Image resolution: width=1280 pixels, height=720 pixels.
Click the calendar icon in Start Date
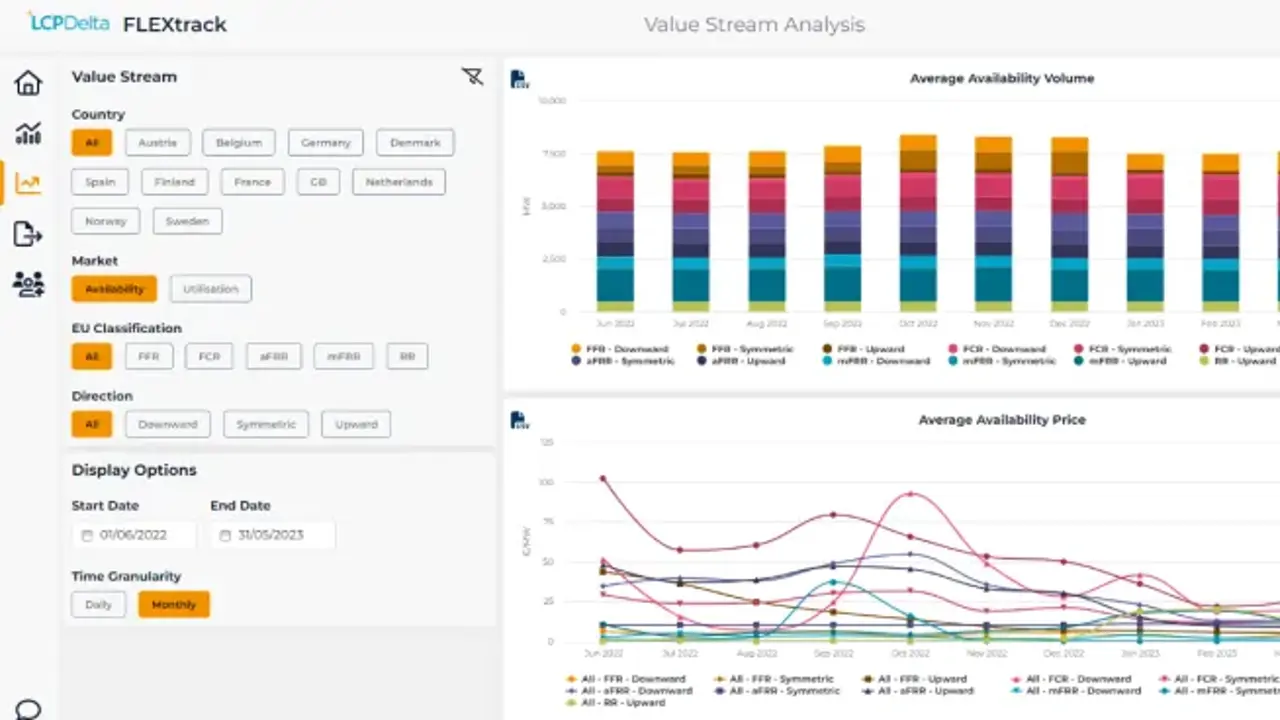[87, 535]
